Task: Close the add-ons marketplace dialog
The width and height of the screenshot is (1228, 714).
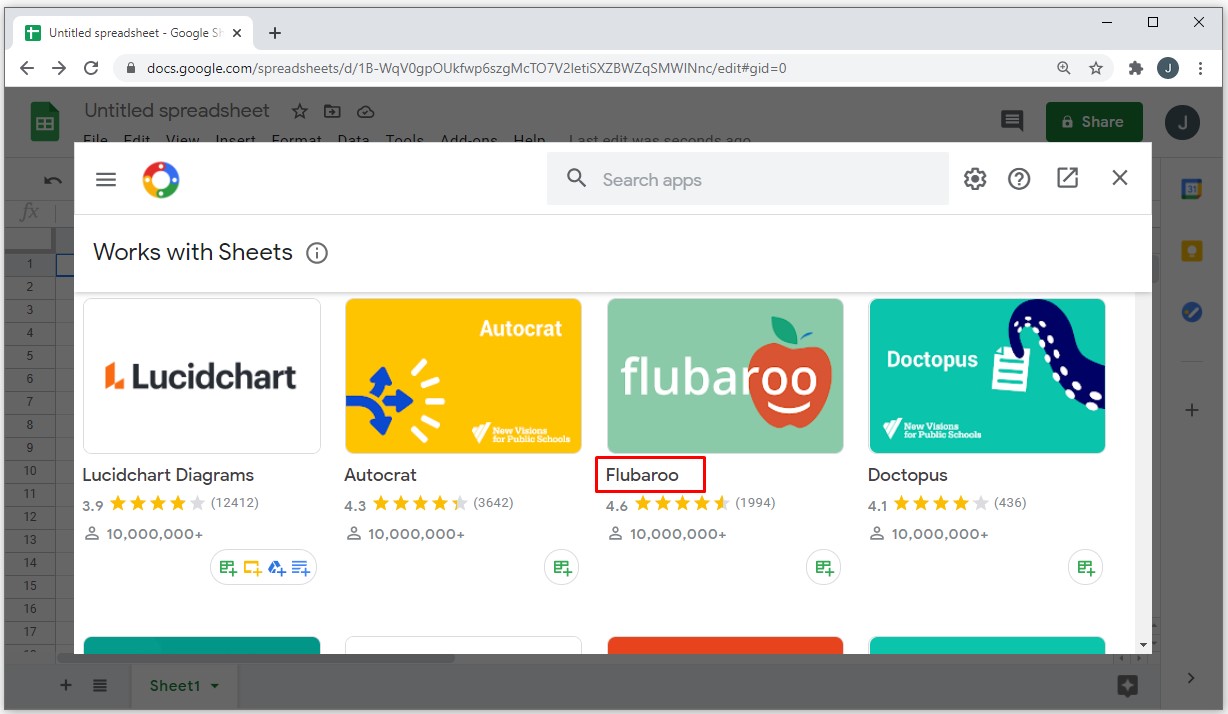Action: [x=1119, y=178]
